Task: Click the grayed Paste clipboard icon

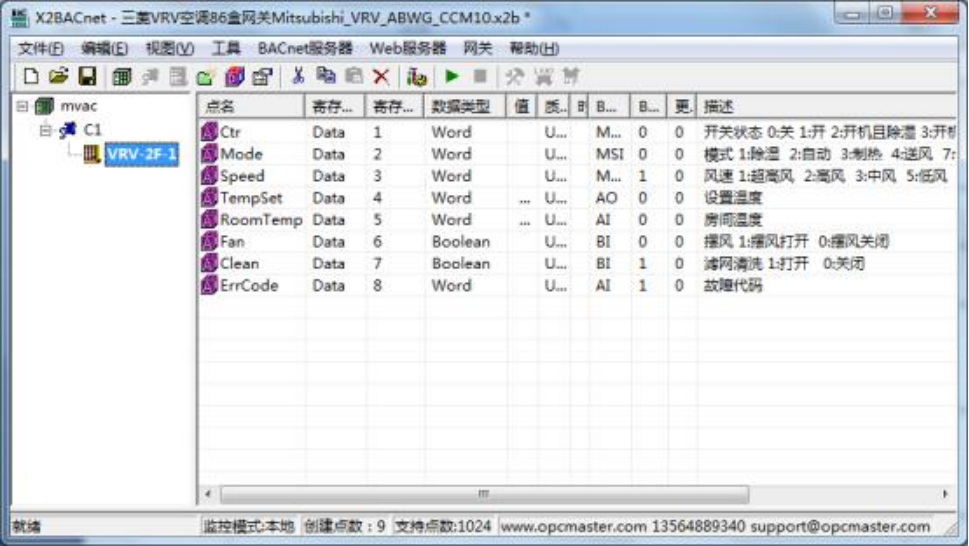Action: (353, 76)
